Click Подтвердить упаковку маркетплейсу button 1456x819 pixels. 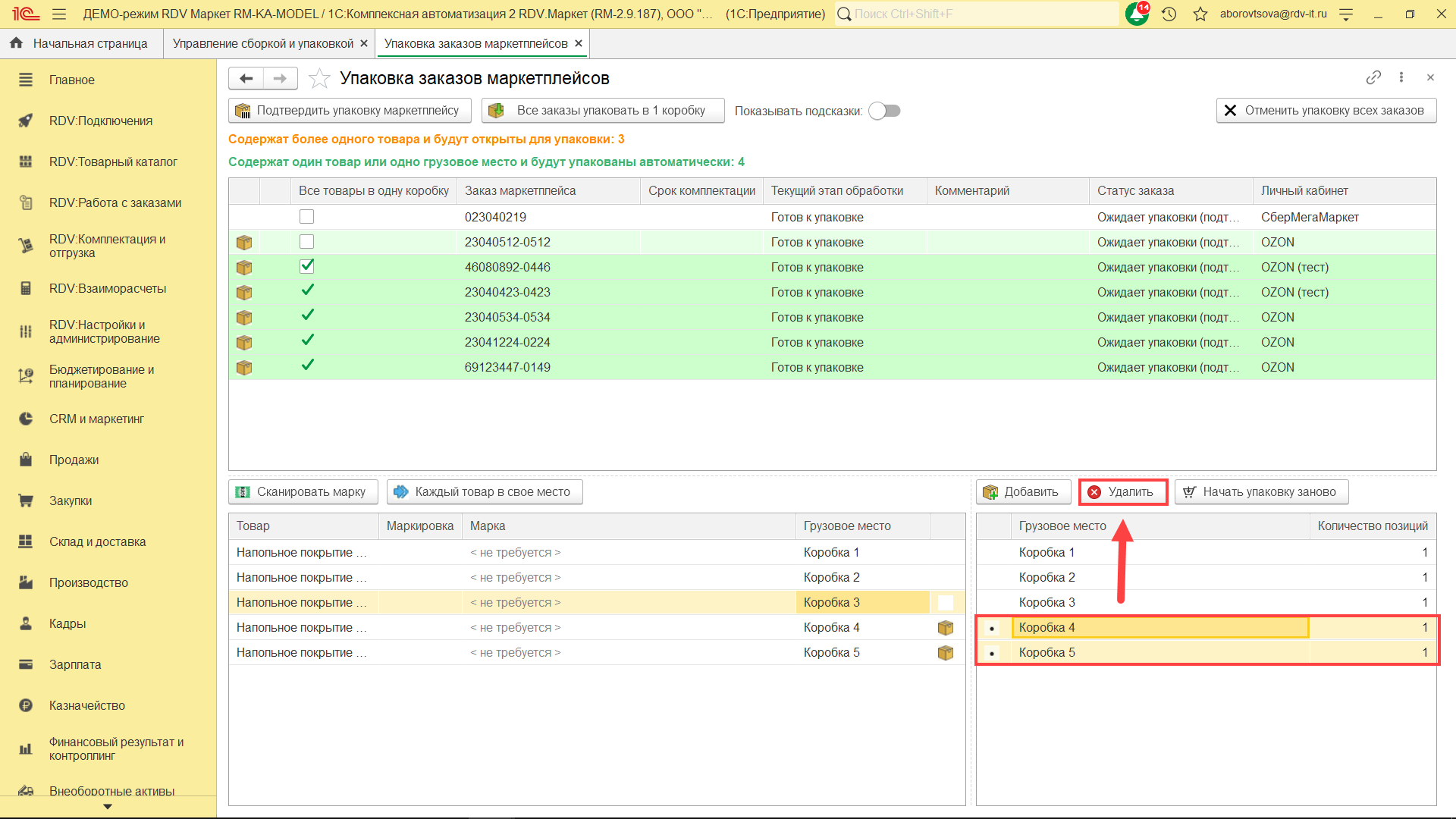coord(350,111)
